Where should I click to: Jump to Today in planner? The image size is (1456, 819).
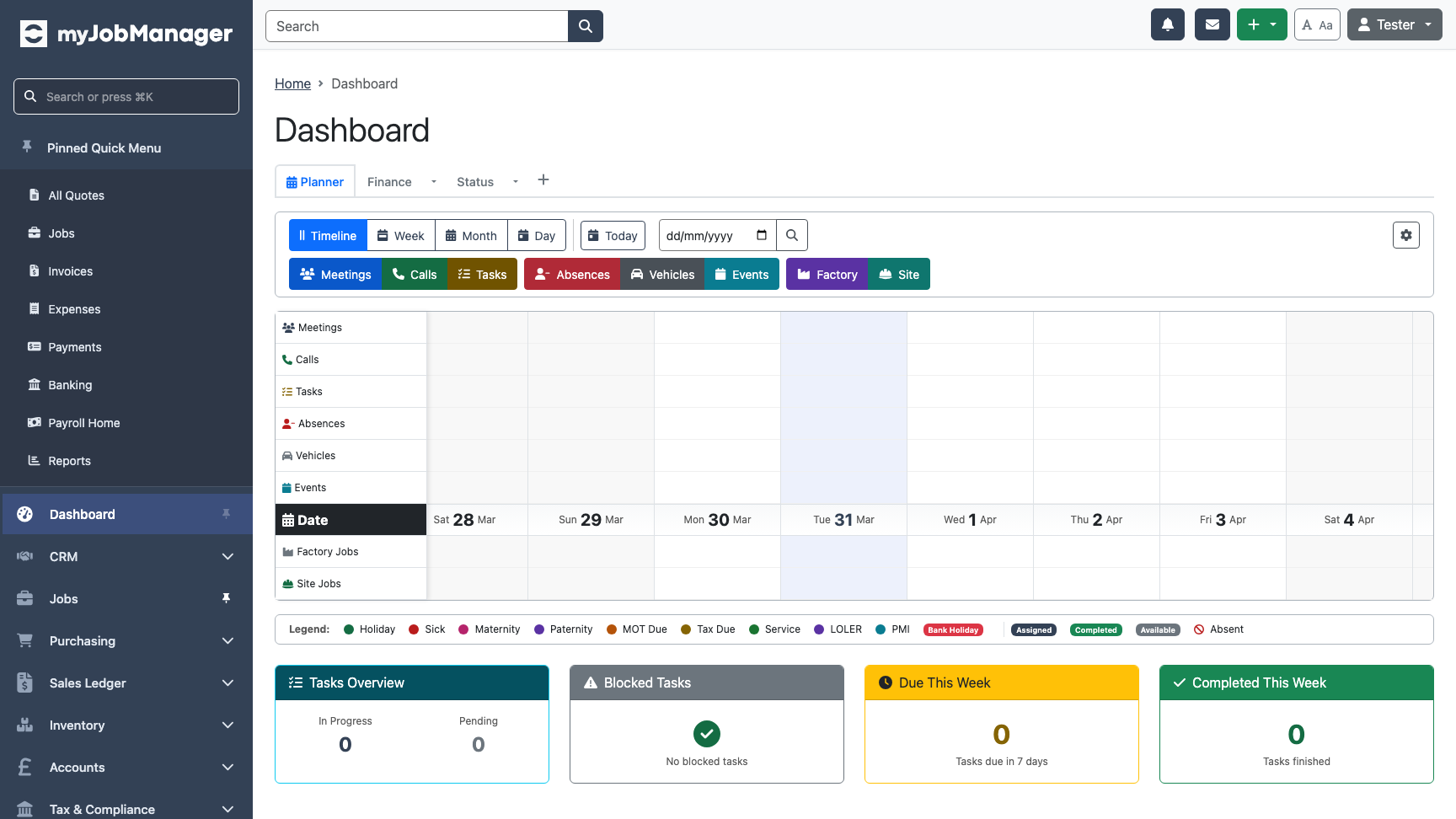pyautogui.click(x=613, y=235)
